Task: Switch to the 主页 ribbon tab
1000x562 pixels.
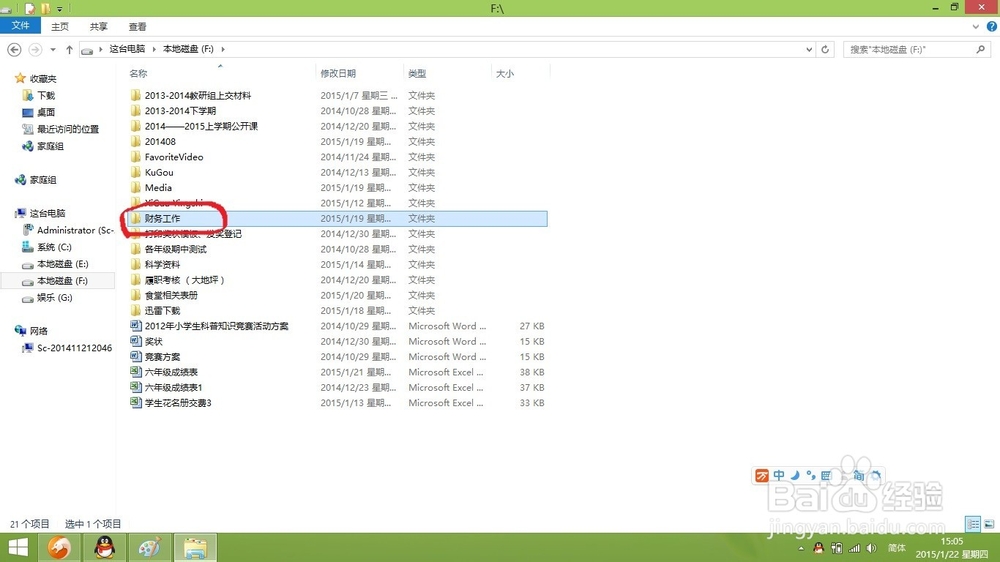Action: coord(60,26)
